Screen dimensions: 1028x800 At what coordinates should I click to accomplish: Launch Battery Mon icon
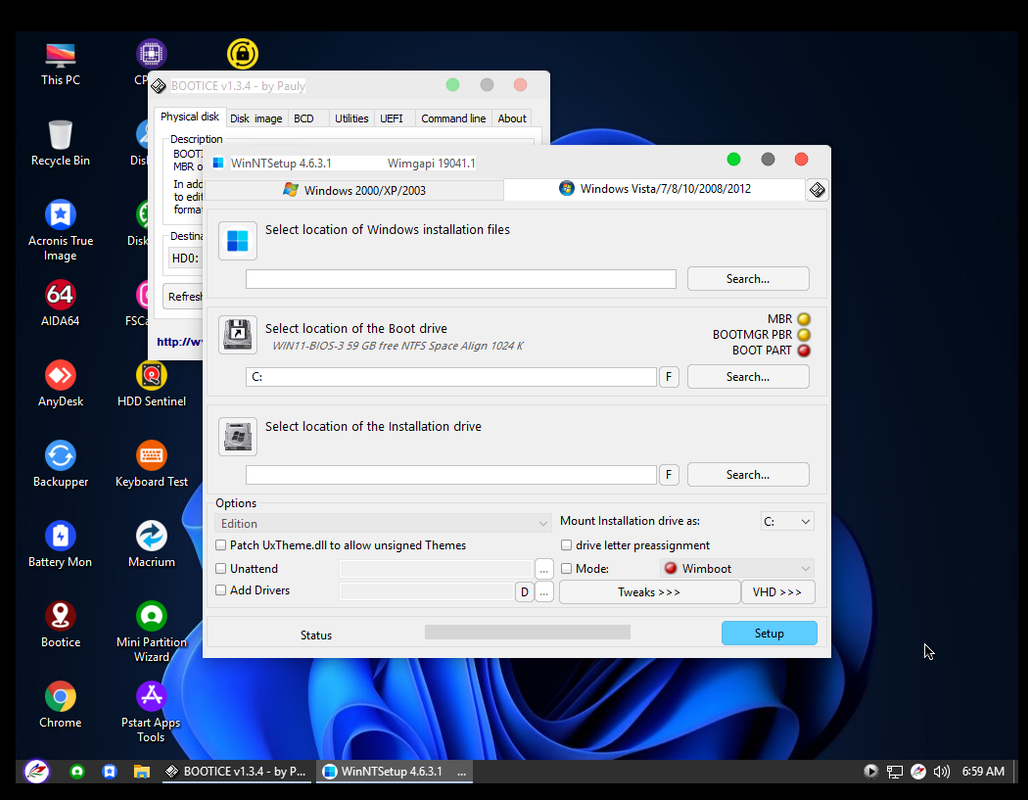pyautogui.click(x=60, y=544)
